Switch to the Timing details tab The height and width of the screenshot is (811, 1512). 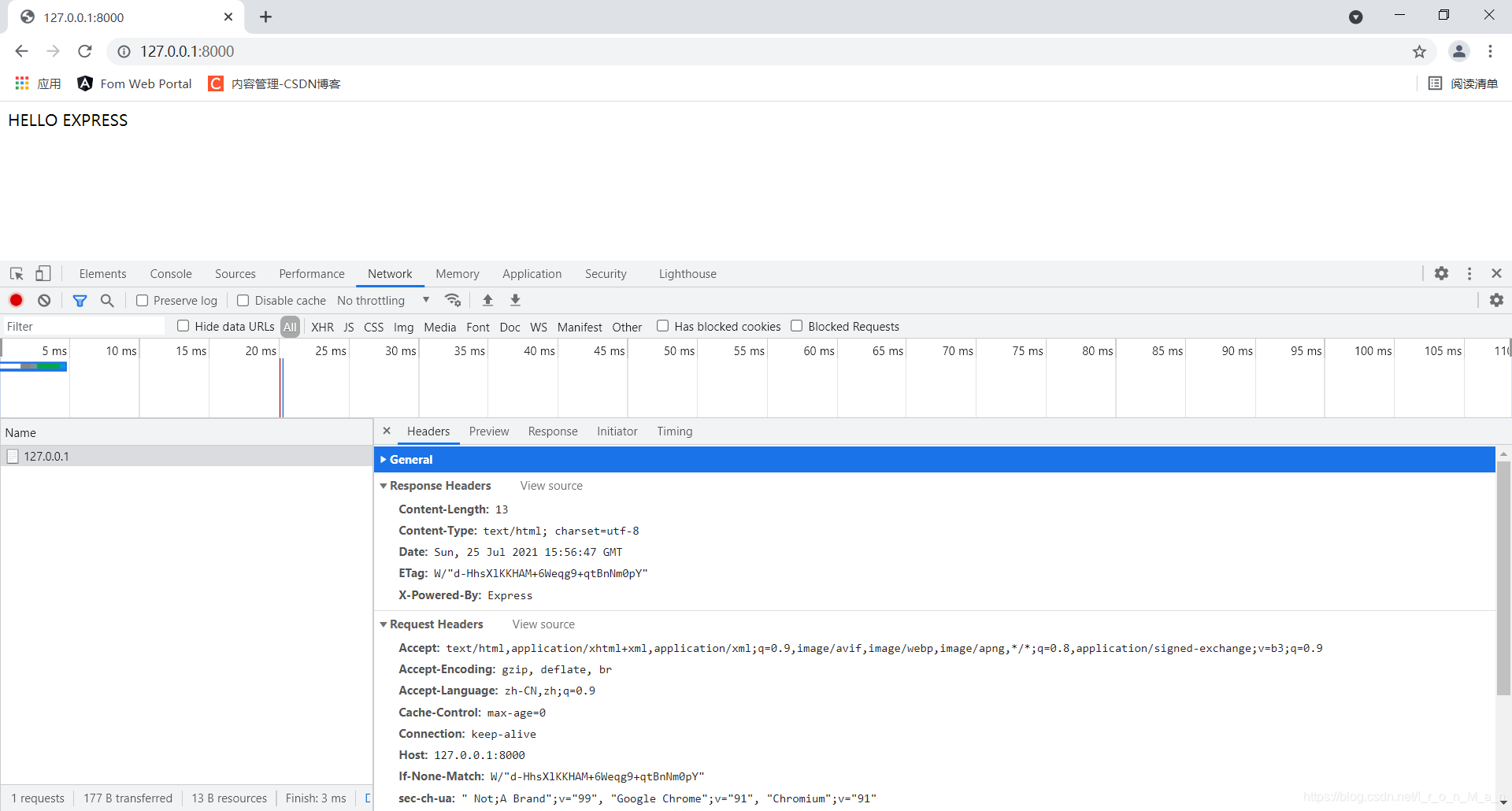675,431
